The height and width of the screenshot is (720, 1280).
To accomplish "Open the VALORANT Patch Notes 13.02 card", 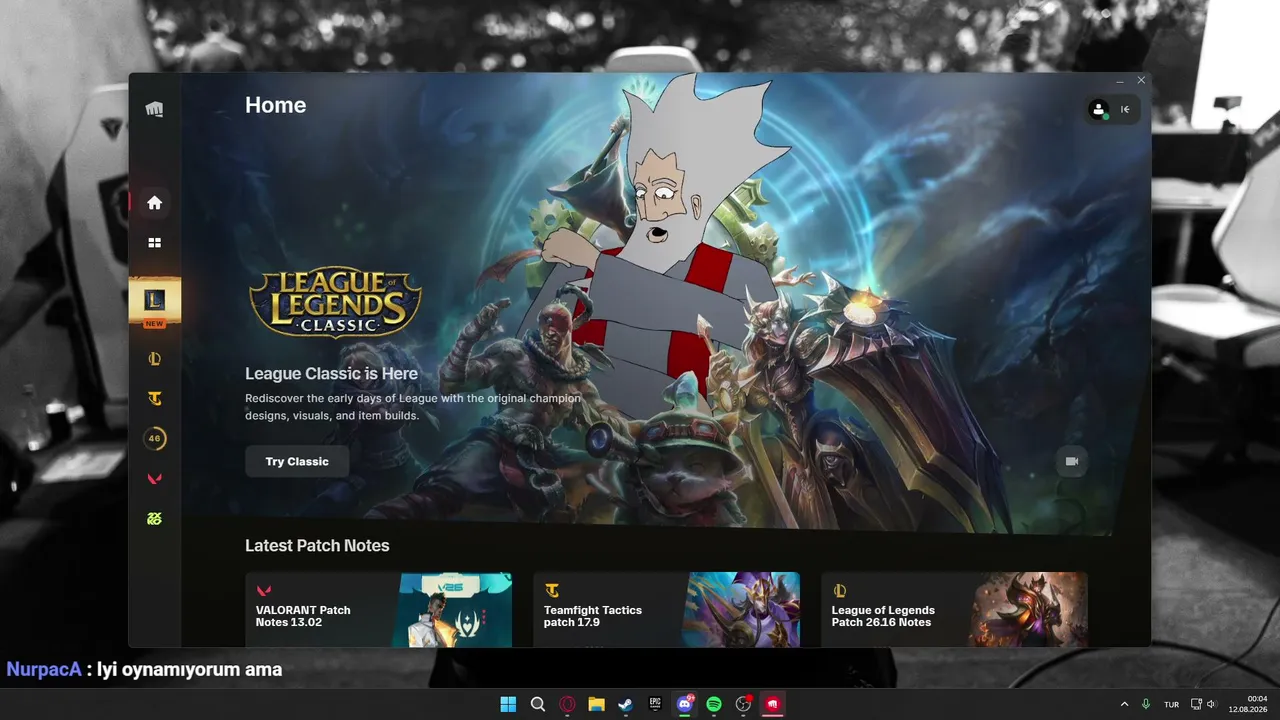I will [x=378, y=610].
